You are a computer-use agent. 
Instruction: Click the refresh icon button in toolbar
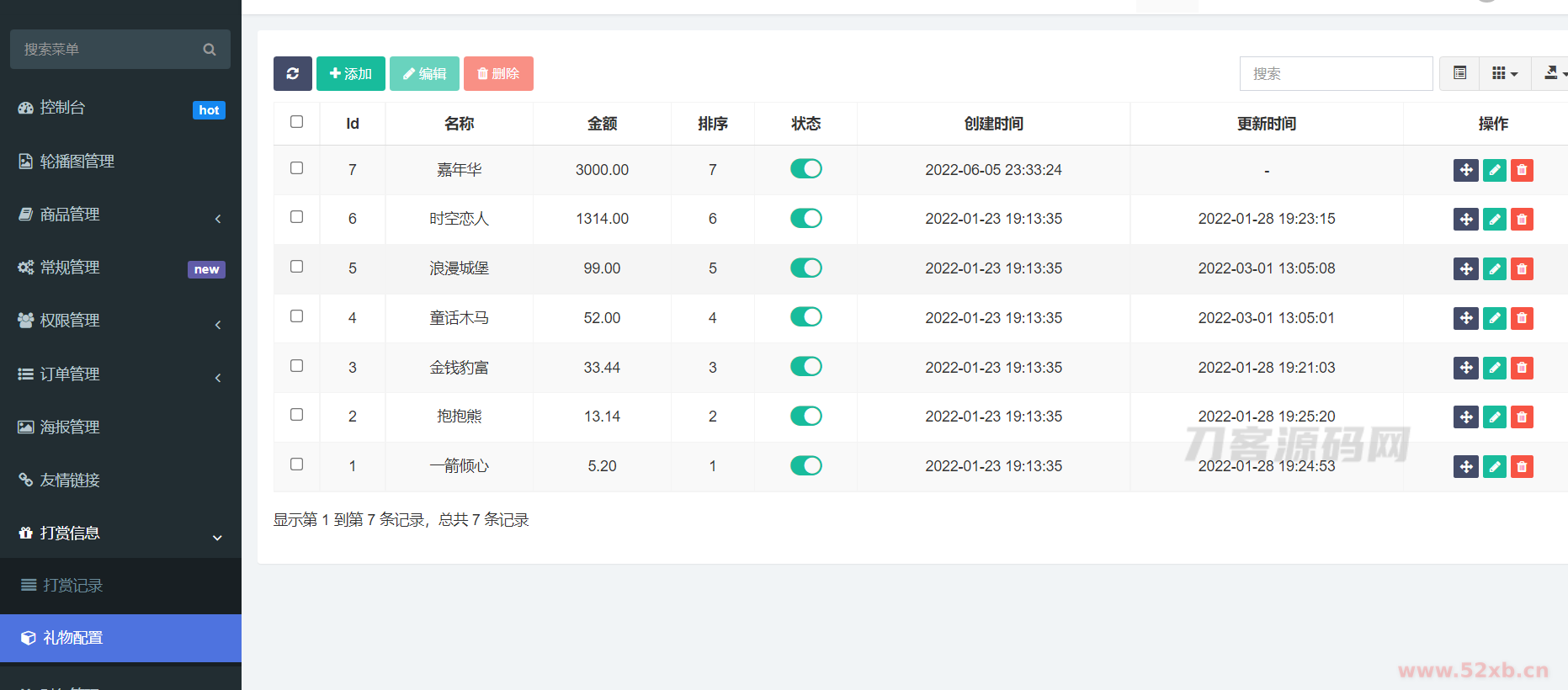point(292,74)
